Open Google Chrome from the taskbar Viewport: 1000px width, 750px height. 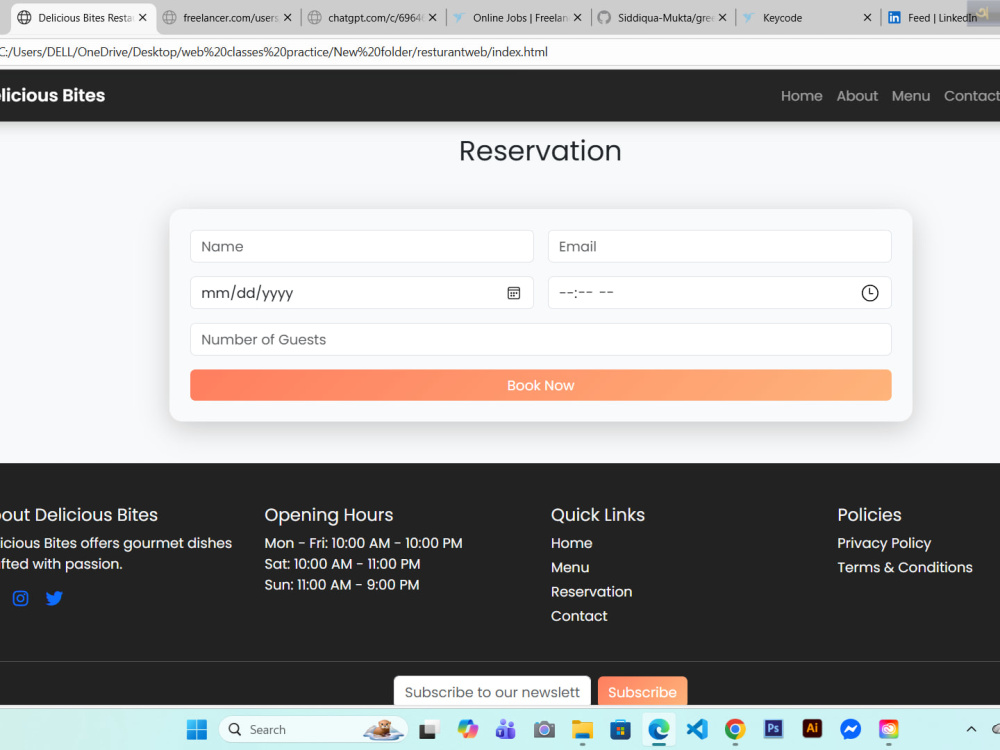[x=735, y=729]
